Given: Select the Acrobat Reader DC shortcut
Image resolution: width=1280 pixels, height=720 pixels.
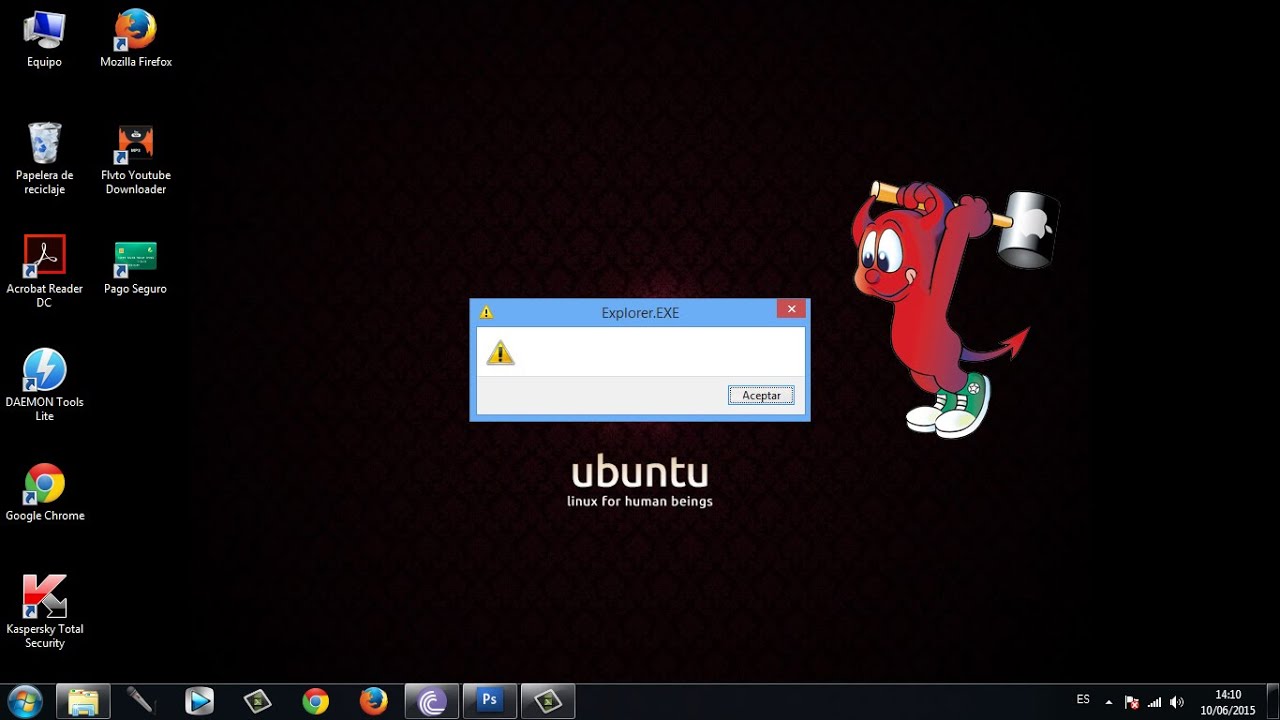Looking at the screenshot, I should (44, 271).
